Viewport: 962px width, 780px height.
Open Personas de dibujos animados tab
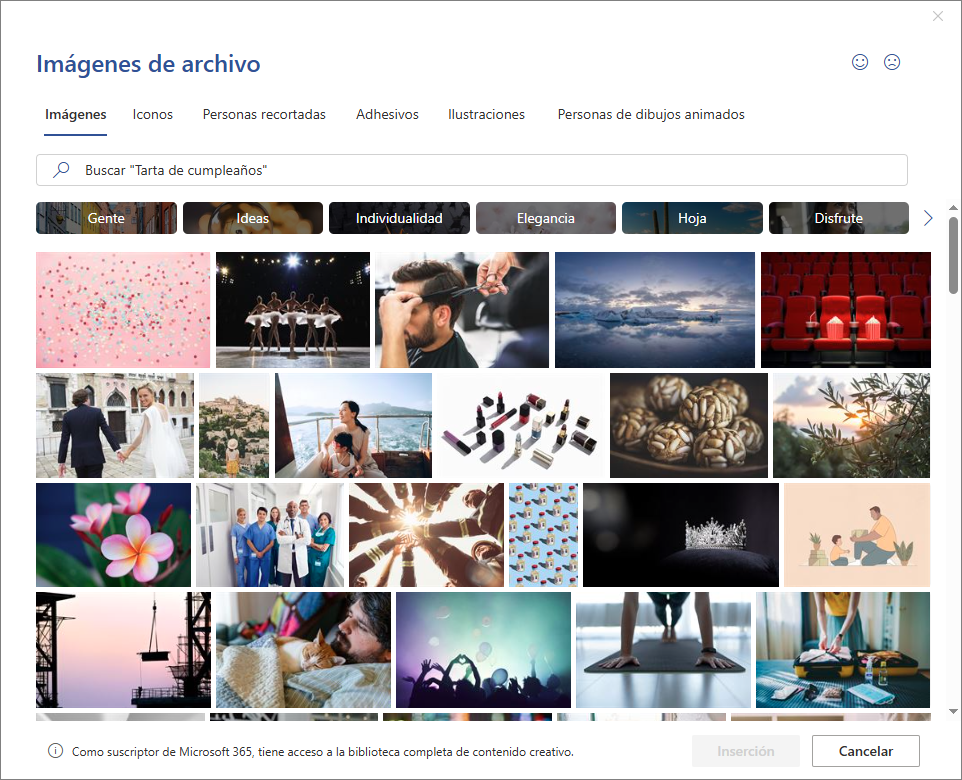(x=651, y=115)
